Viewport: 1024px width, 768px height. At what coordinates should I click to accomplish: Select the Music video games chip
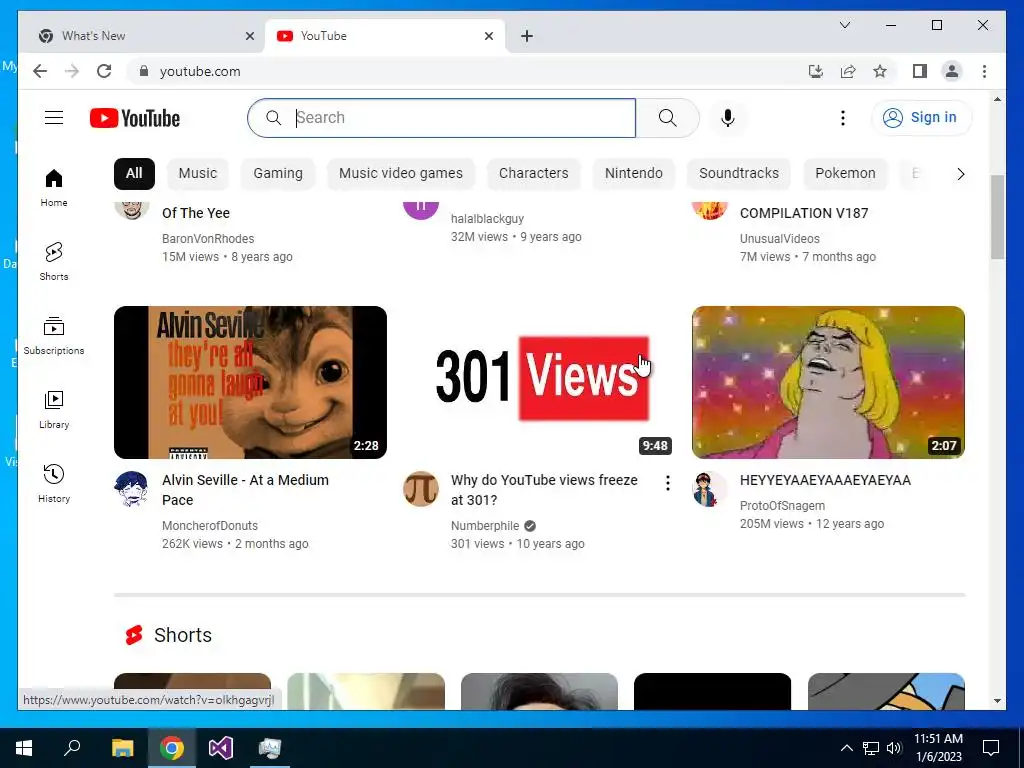(400, 173)
